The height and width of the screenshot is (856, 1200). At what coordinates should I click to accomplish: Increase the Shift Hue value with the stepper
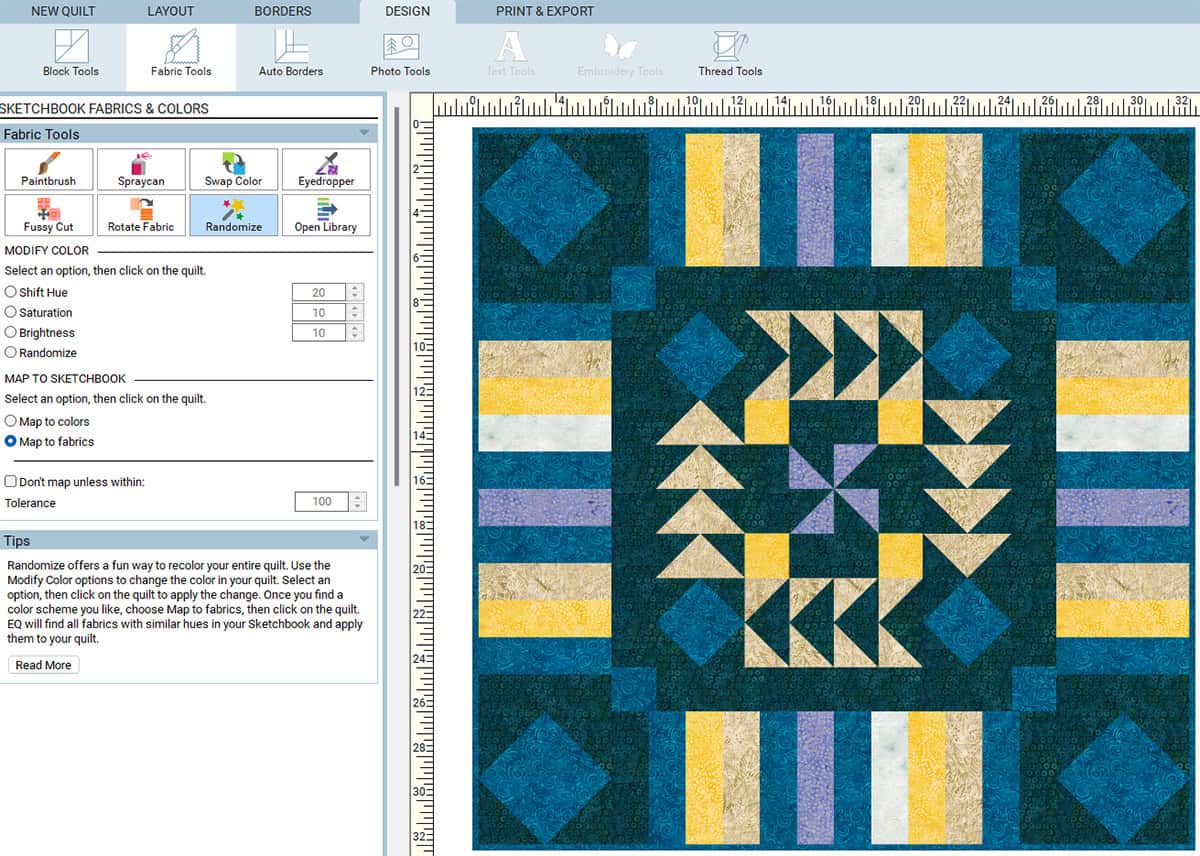coord(356,288)
